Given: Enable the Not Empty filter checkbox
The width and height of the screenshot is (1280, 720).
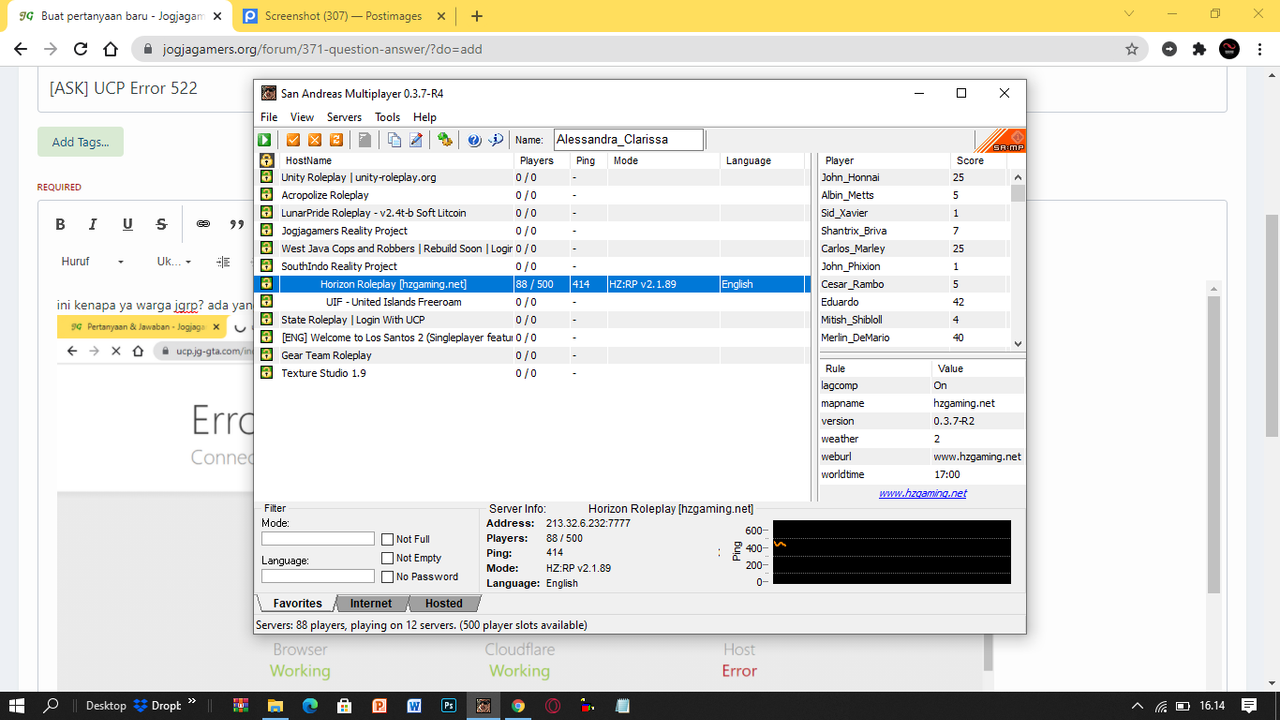Looking at the screenshot, I should 388,558.
